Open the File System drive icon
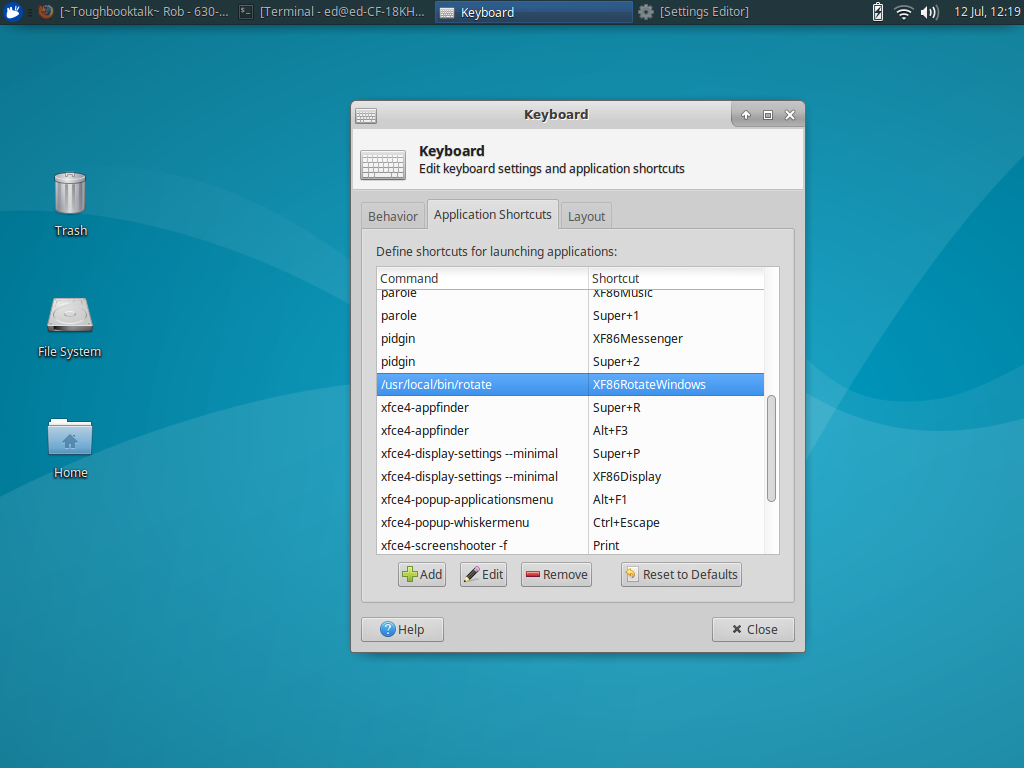 click(70, 315)
